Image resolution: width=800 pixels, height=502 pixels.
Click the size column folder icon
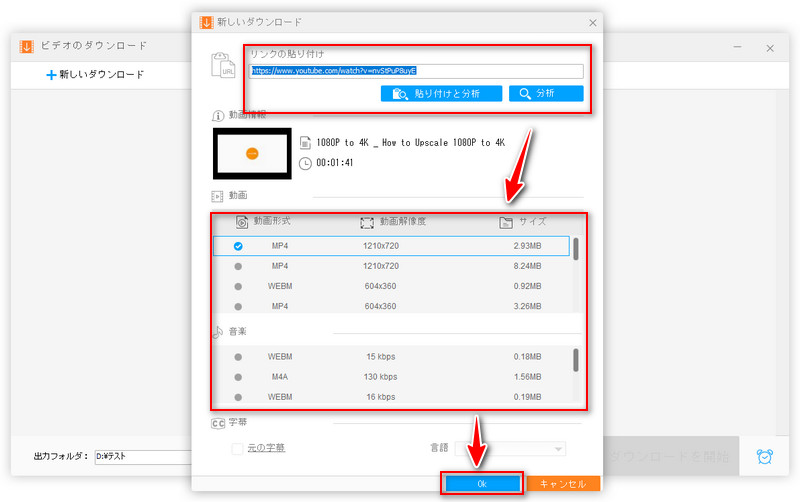click(x=506, y=222)
